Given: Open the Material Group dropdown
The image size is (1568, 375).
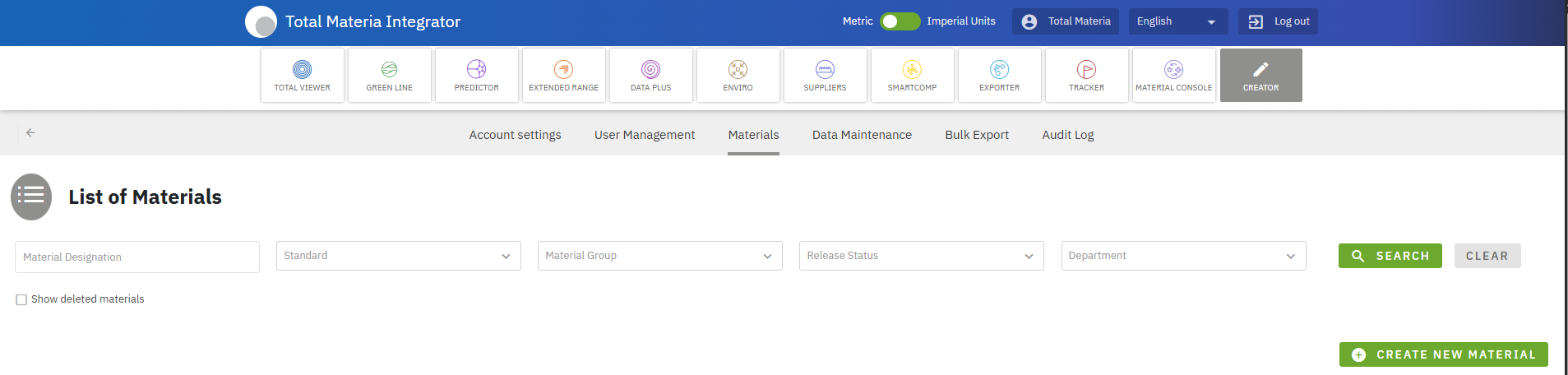Looking at the screenshot, I should pos(659,256).
